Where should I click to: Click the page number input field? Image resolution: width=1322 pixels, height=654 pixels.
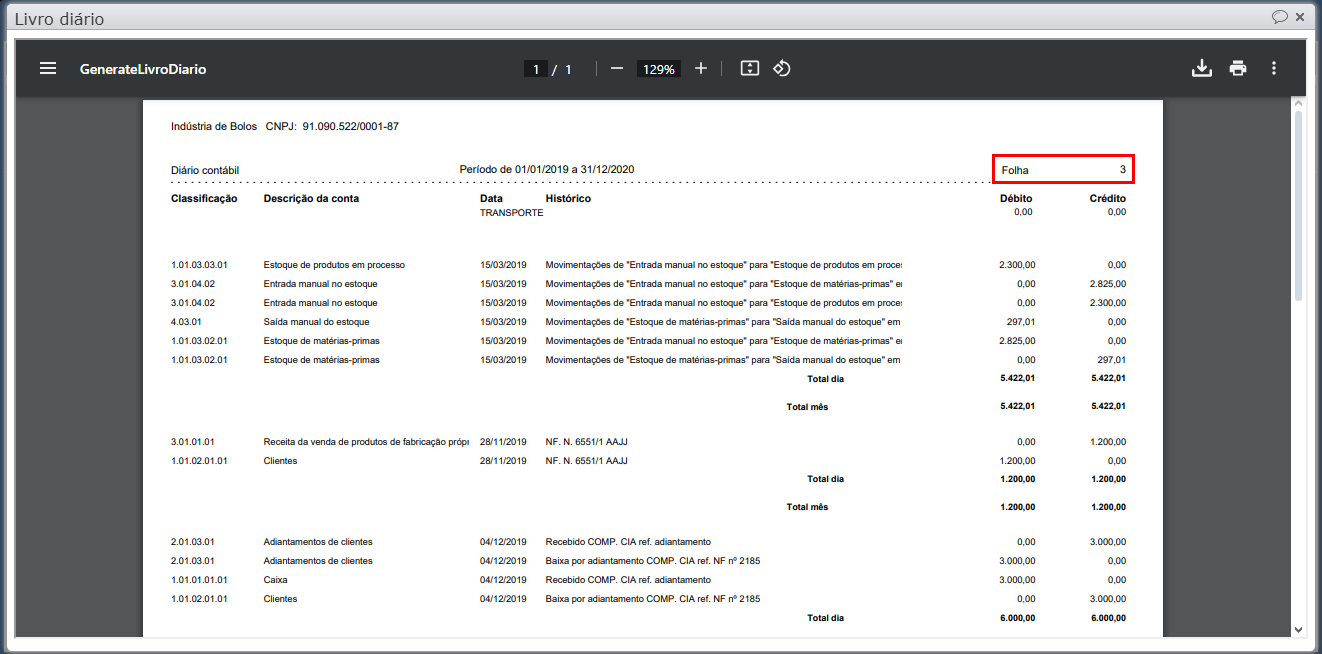click(x=536, y=69)
